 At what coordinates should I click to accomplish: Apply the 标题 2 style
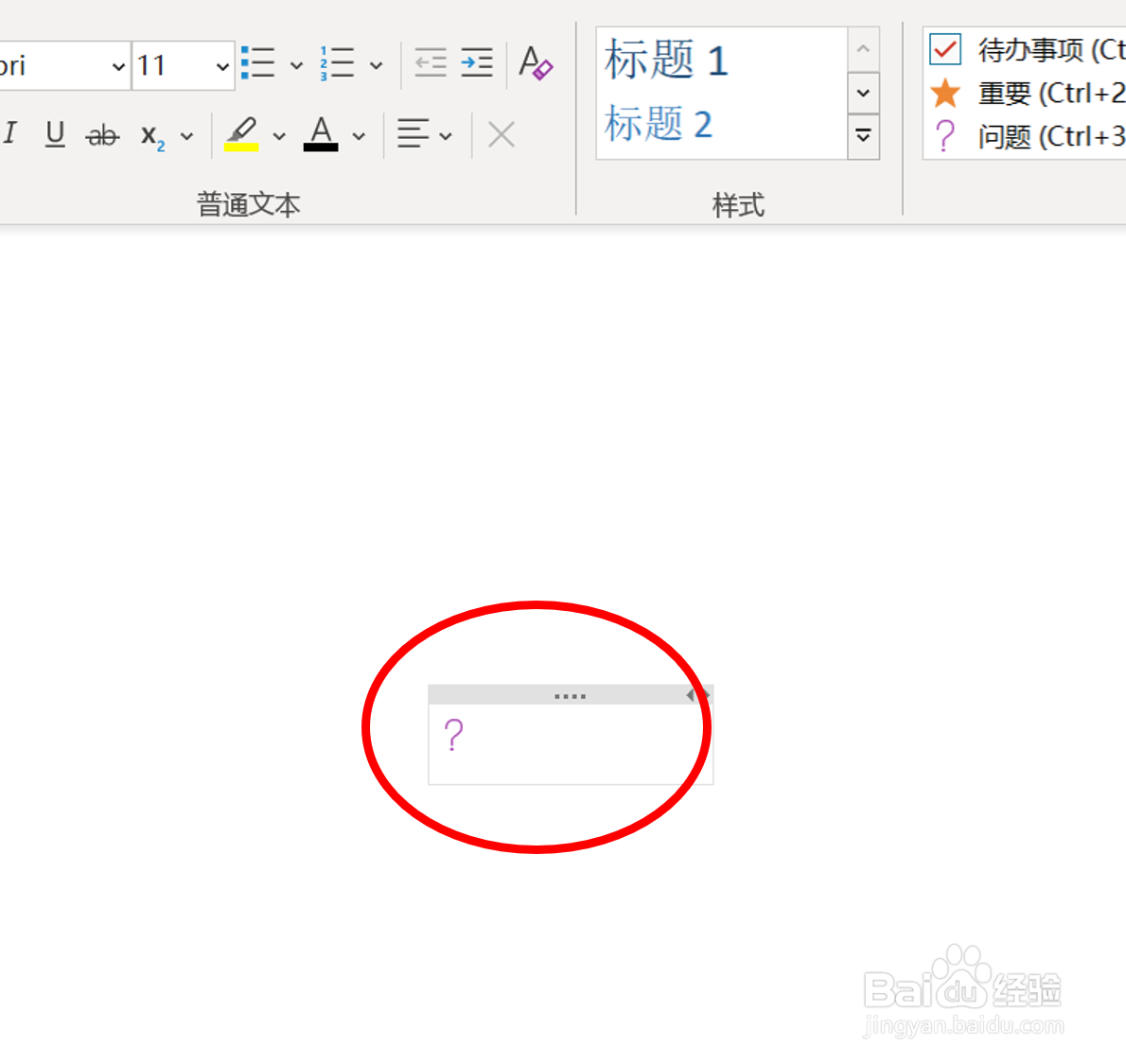coord(659,124)
